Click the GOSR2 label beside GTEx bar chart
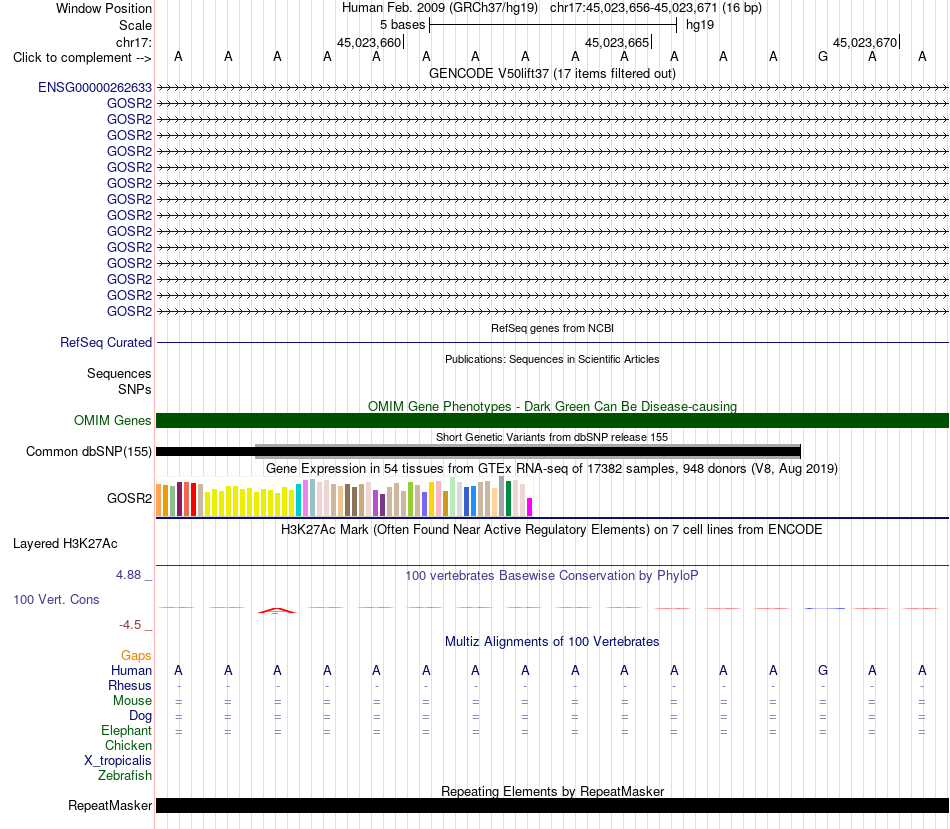 pos(129,498)
